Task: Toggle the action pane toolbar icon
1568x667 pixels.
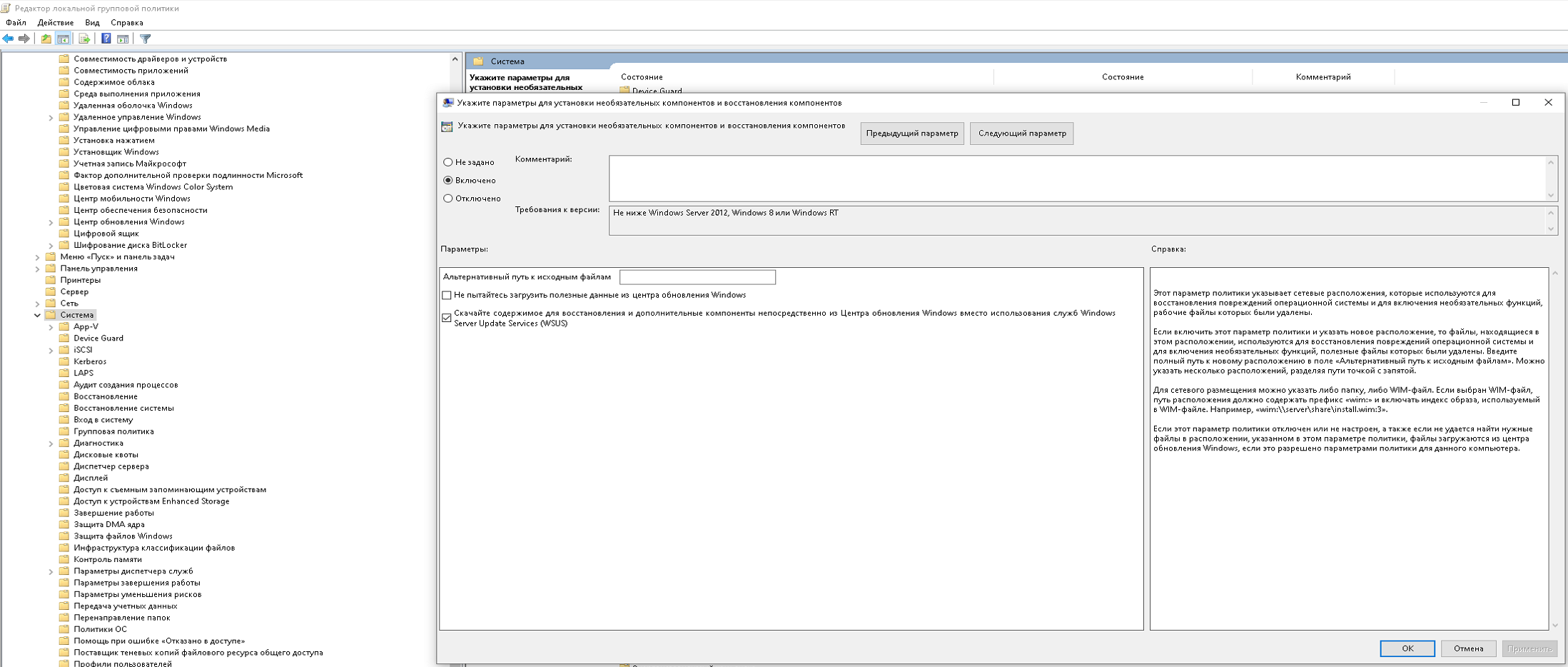Action: tap(123, 39)
